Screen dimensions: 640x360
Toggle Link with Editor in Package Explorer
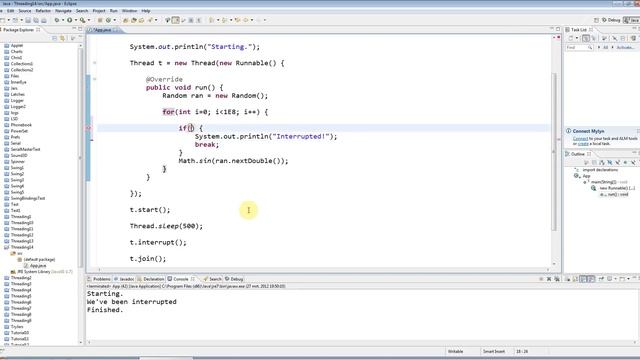click(62, 38)
